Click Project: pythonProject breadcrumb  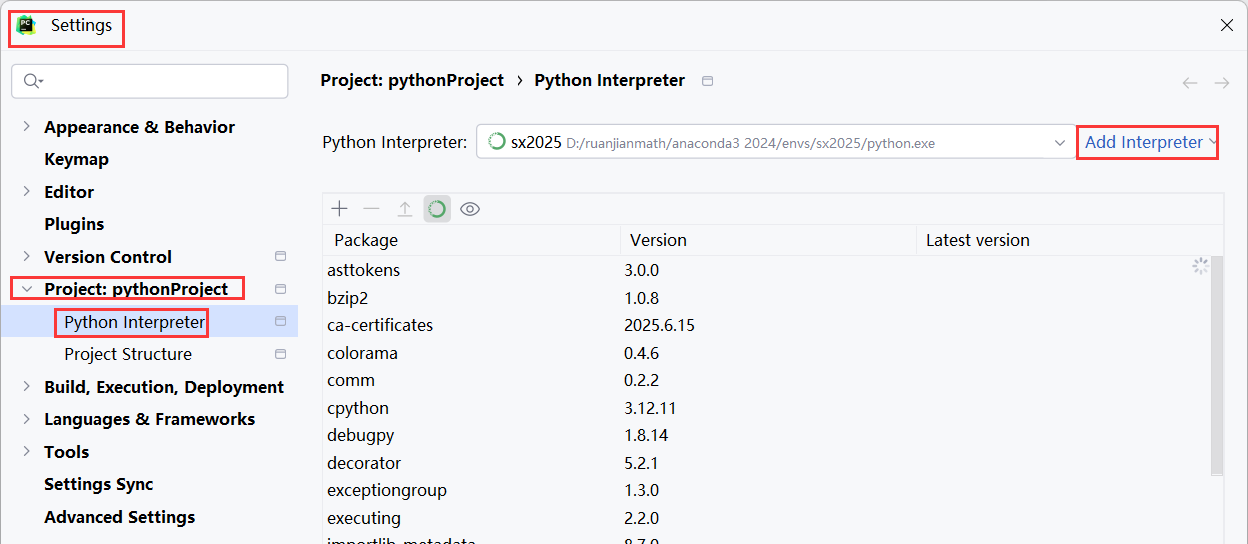click(x=412, y=80)
